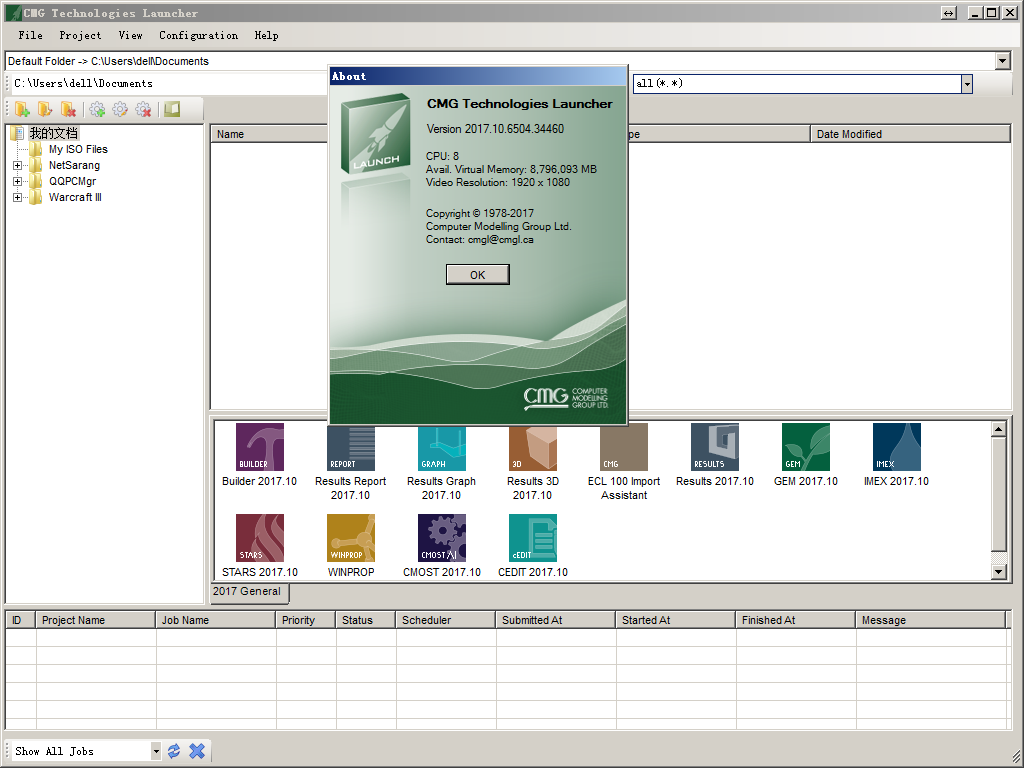
Task: Open Results 2017.10 application icon
Action: coord(714,455)
